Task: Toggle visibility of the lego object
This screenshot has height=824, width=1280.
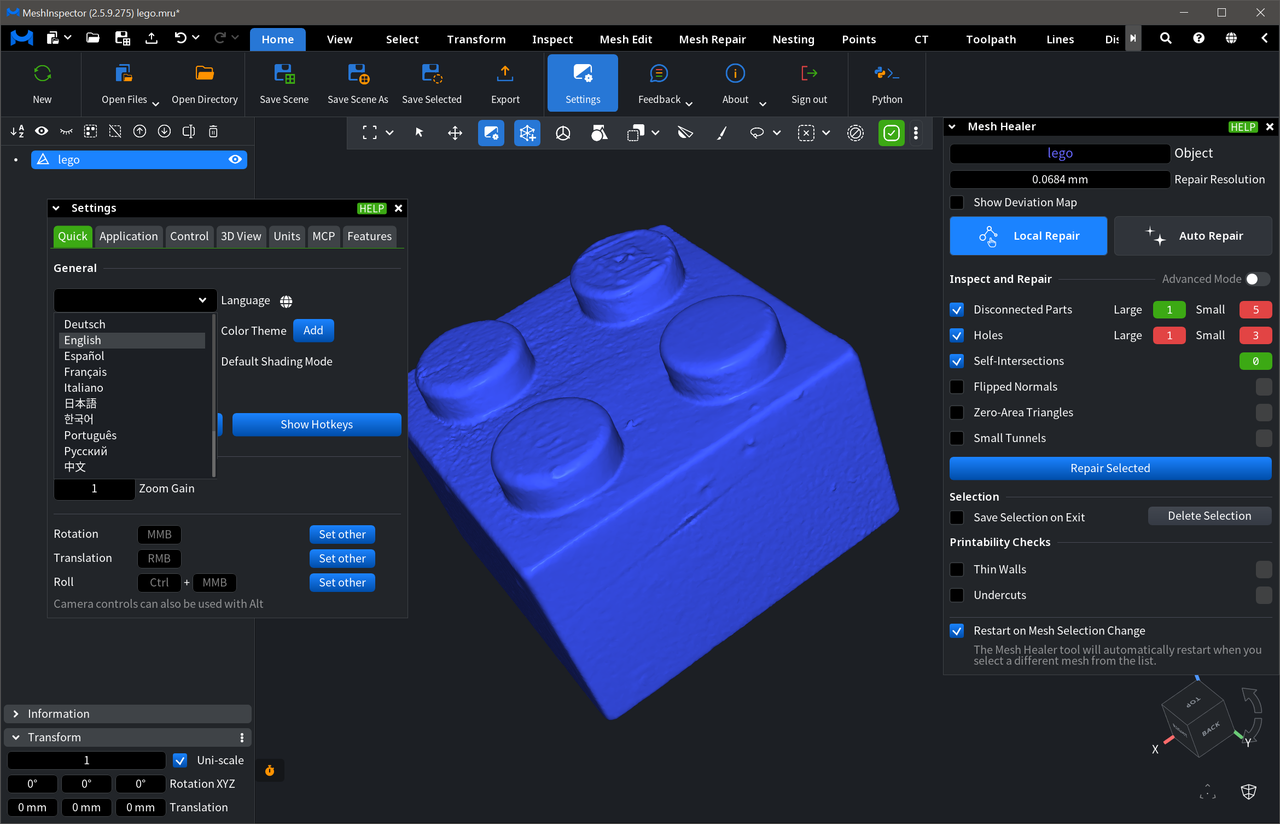Action: pos(235,160)
